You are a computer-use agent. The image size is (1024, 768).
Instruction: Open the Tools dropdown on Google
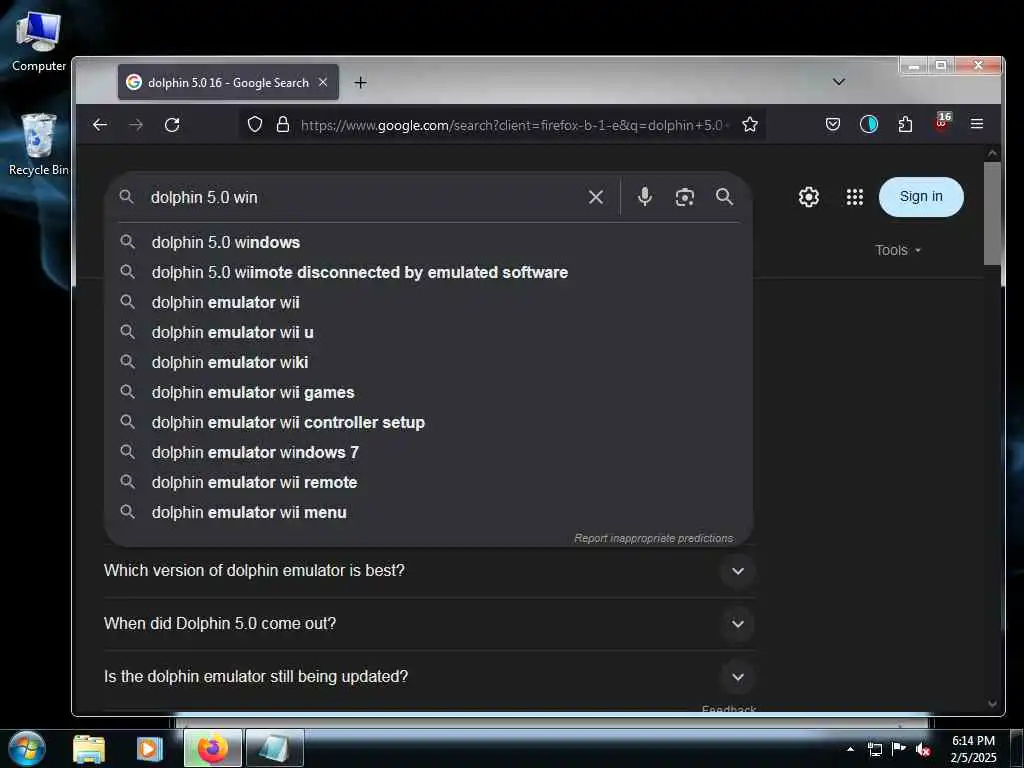pos(898,250)
